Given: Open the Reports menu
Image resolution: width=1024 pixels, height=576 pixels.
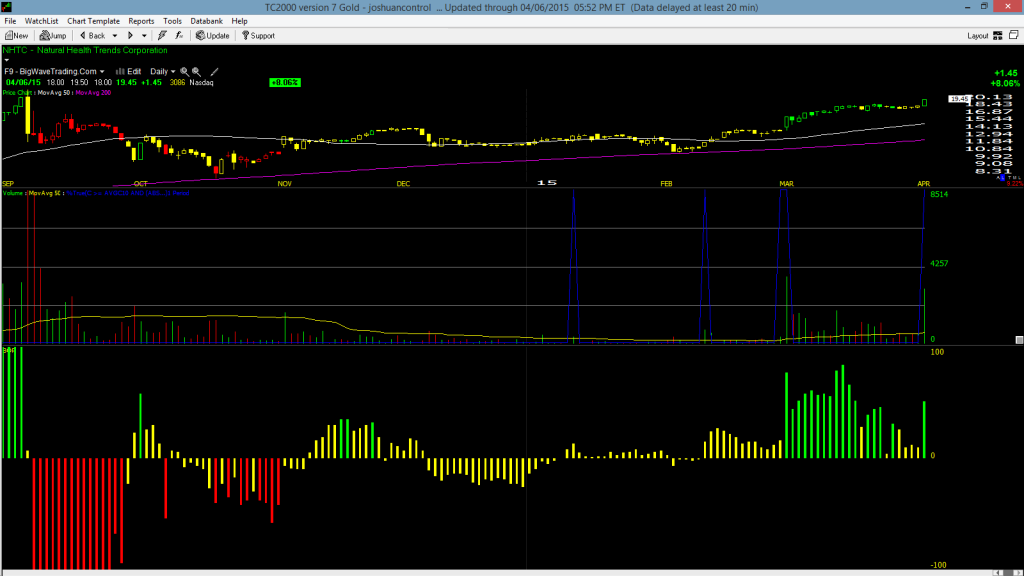Looking at the screenshot, I should pos(141,21).
